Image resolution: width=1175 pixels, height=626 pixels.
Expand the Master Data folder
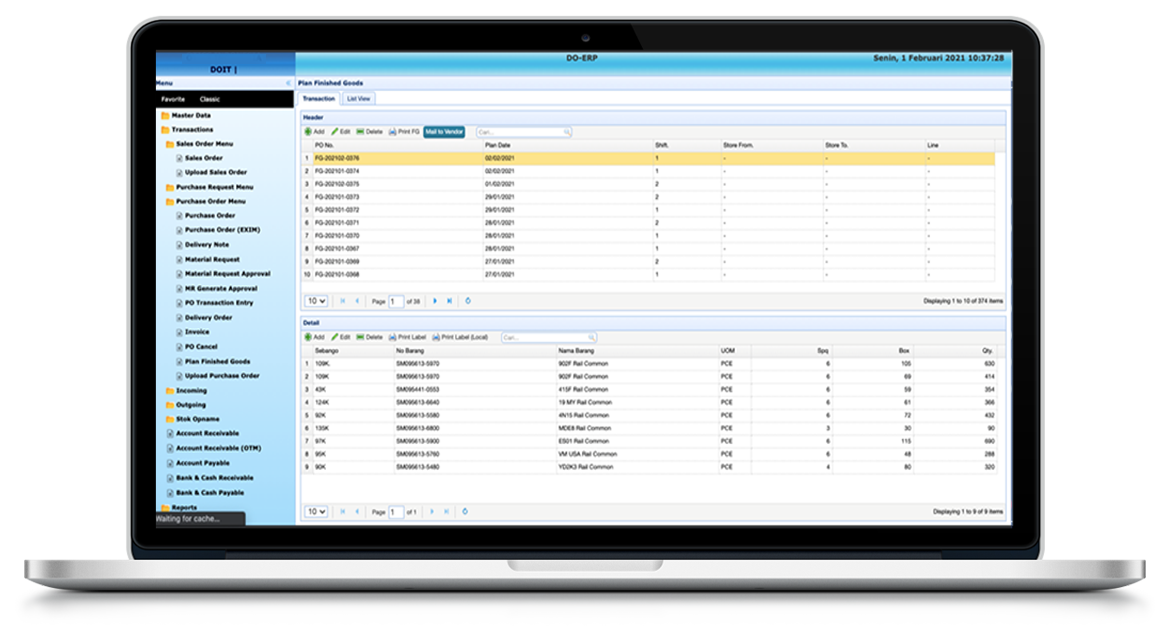point(190,115)
